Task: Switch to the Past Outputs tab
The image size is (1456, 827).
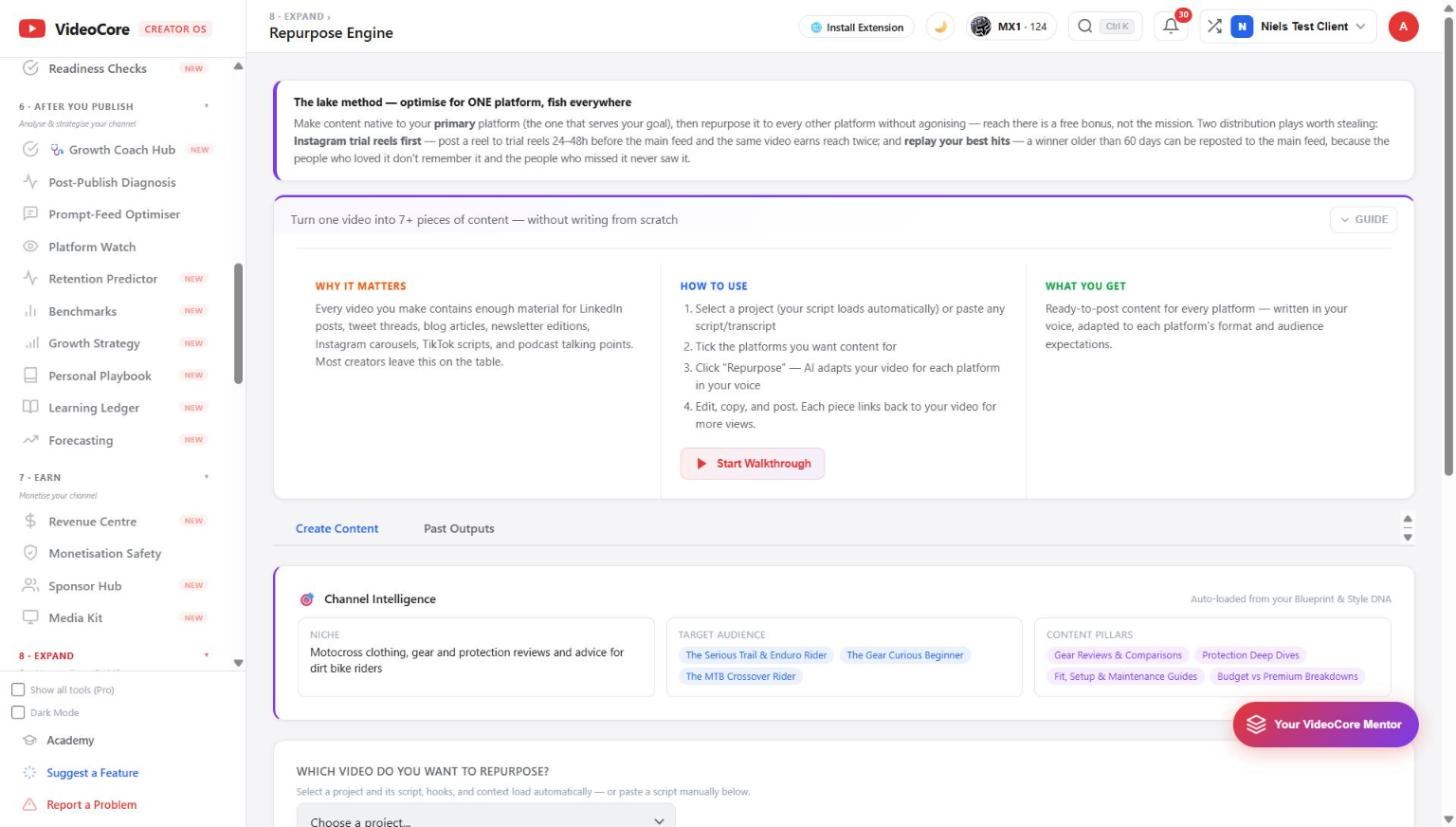Action: (459, 529)
